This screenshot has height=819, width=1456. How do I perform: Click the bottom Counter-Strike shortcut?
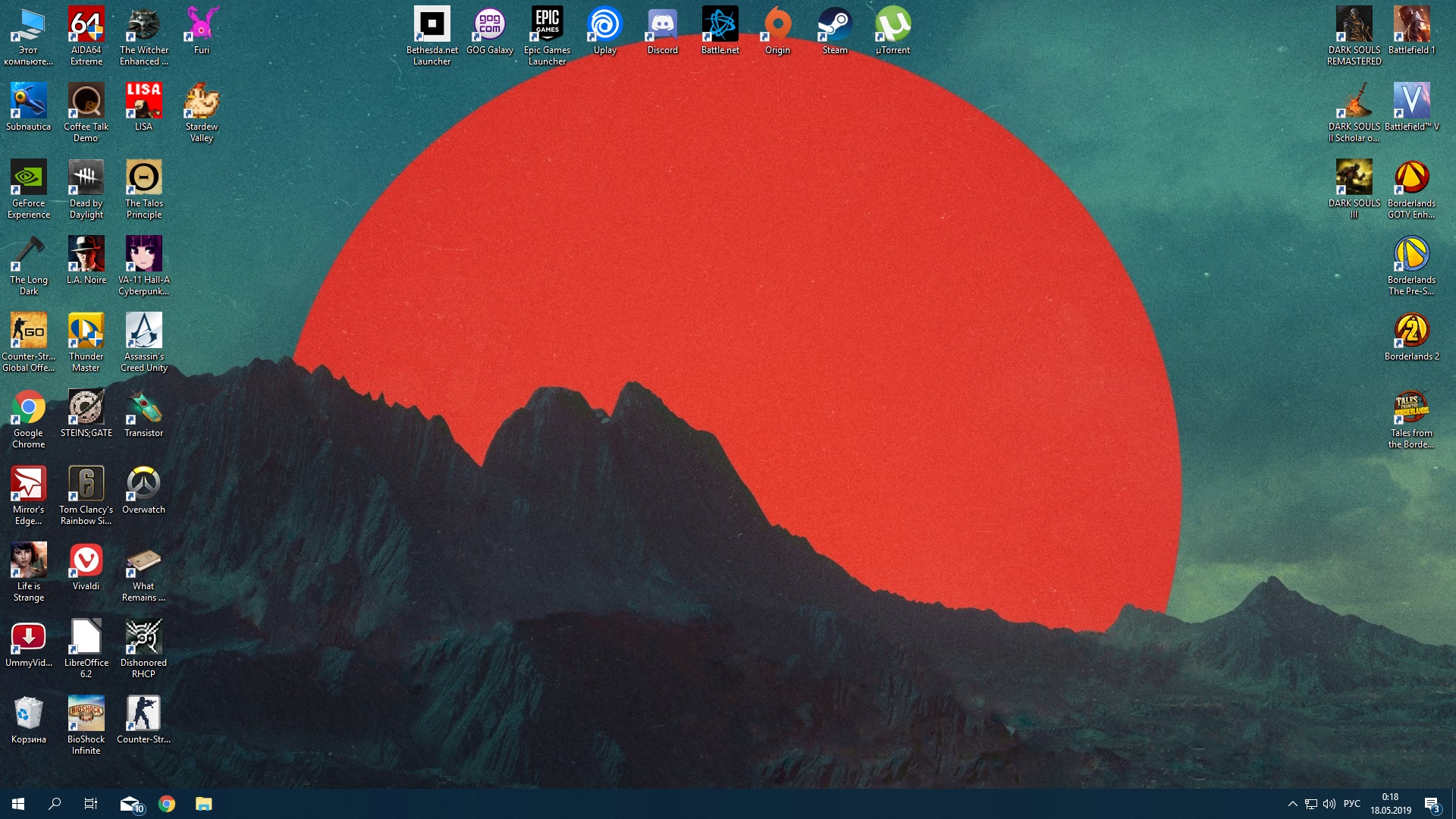click(x=143, y=720)
